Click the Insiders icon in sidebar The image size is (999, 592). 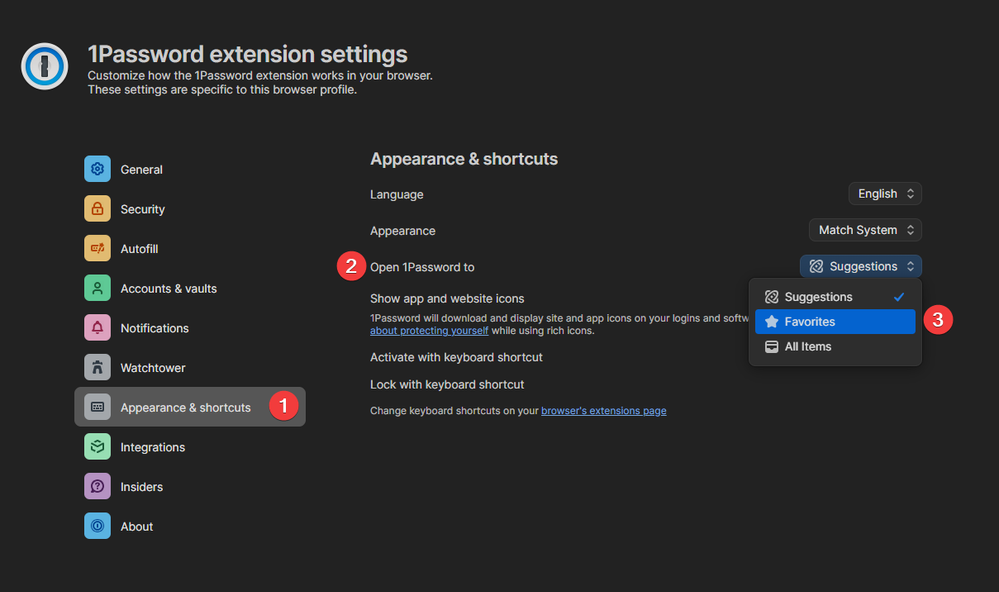point(97,487)
